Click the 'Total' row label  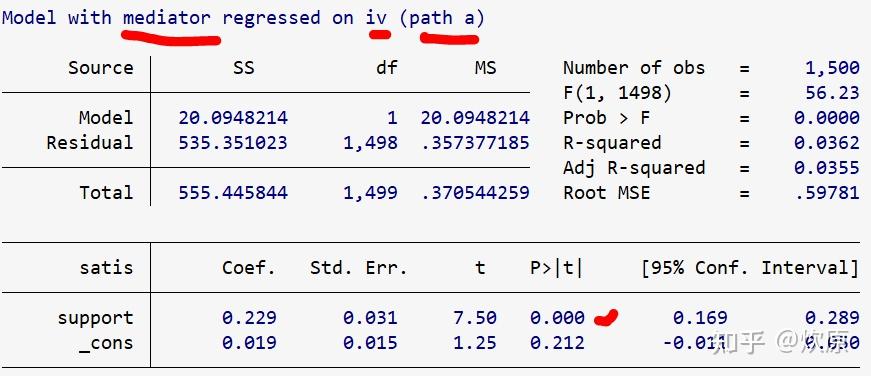106,193
